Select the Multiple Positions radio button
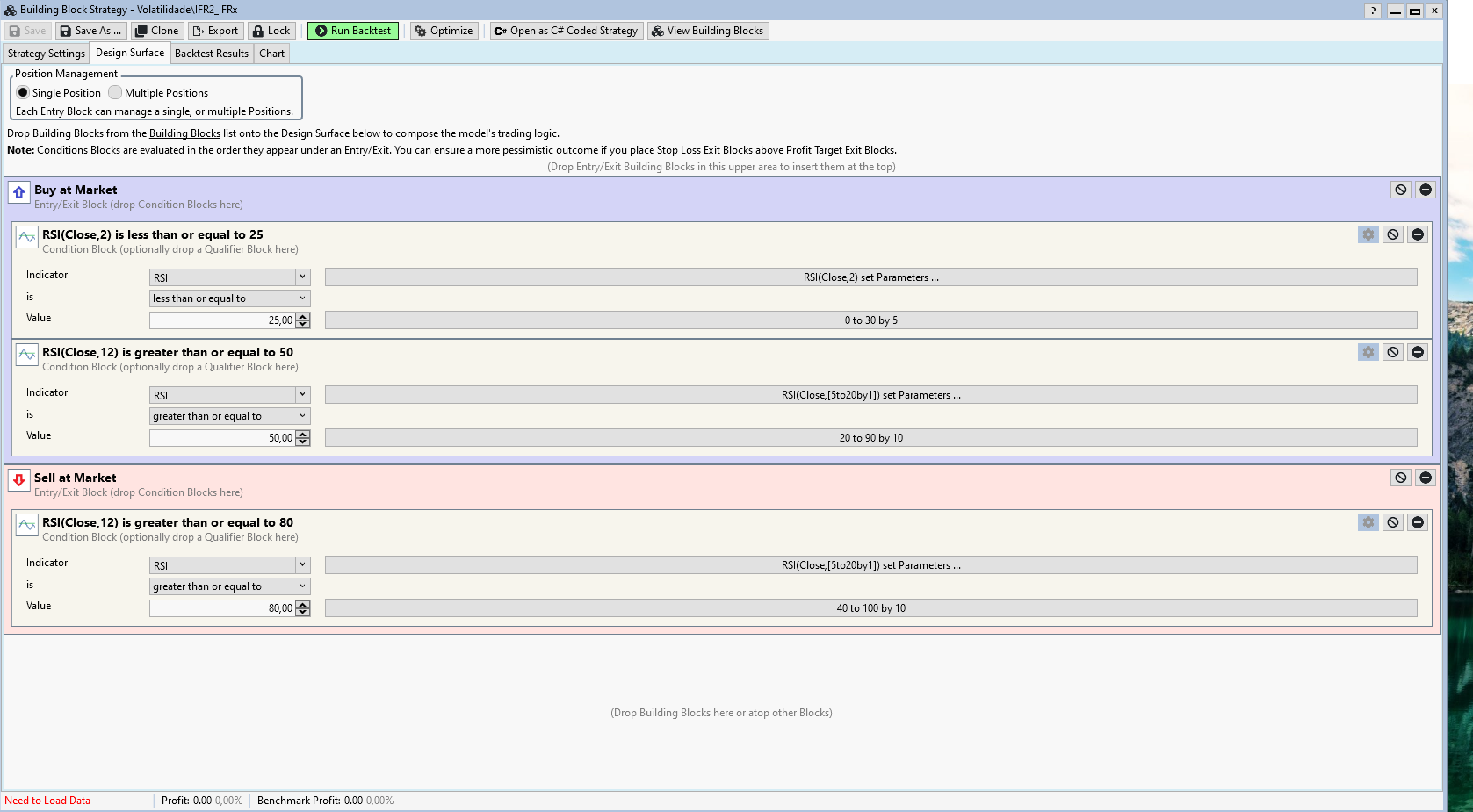Image resolution: width=1473 pixels, height=812 pixels. click(114, 92)
